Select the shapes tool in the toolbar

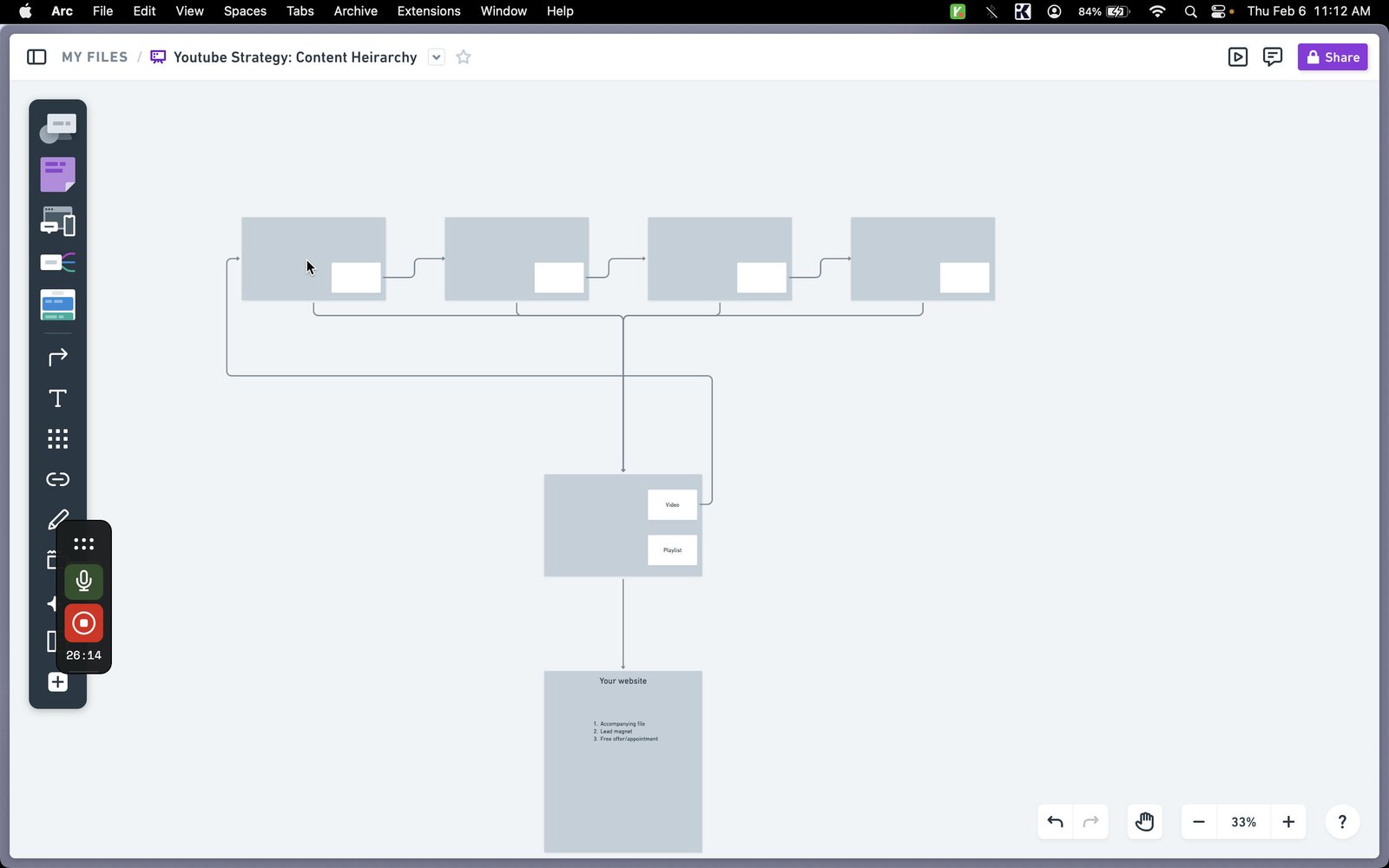coord(57,128)
